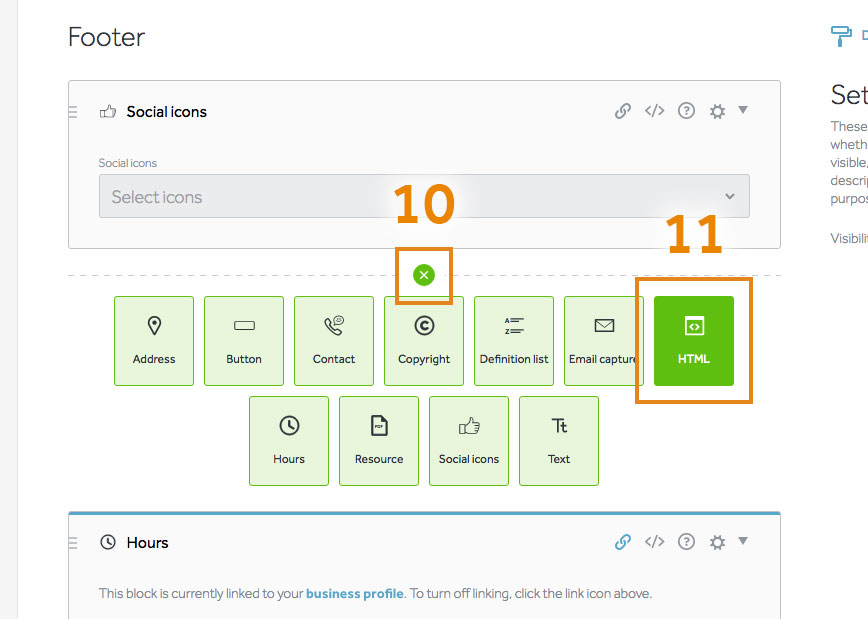Grab the Social icons drag handle
Image resolution: width=868 pixels, height=619 pixels.
coord(73,112)
